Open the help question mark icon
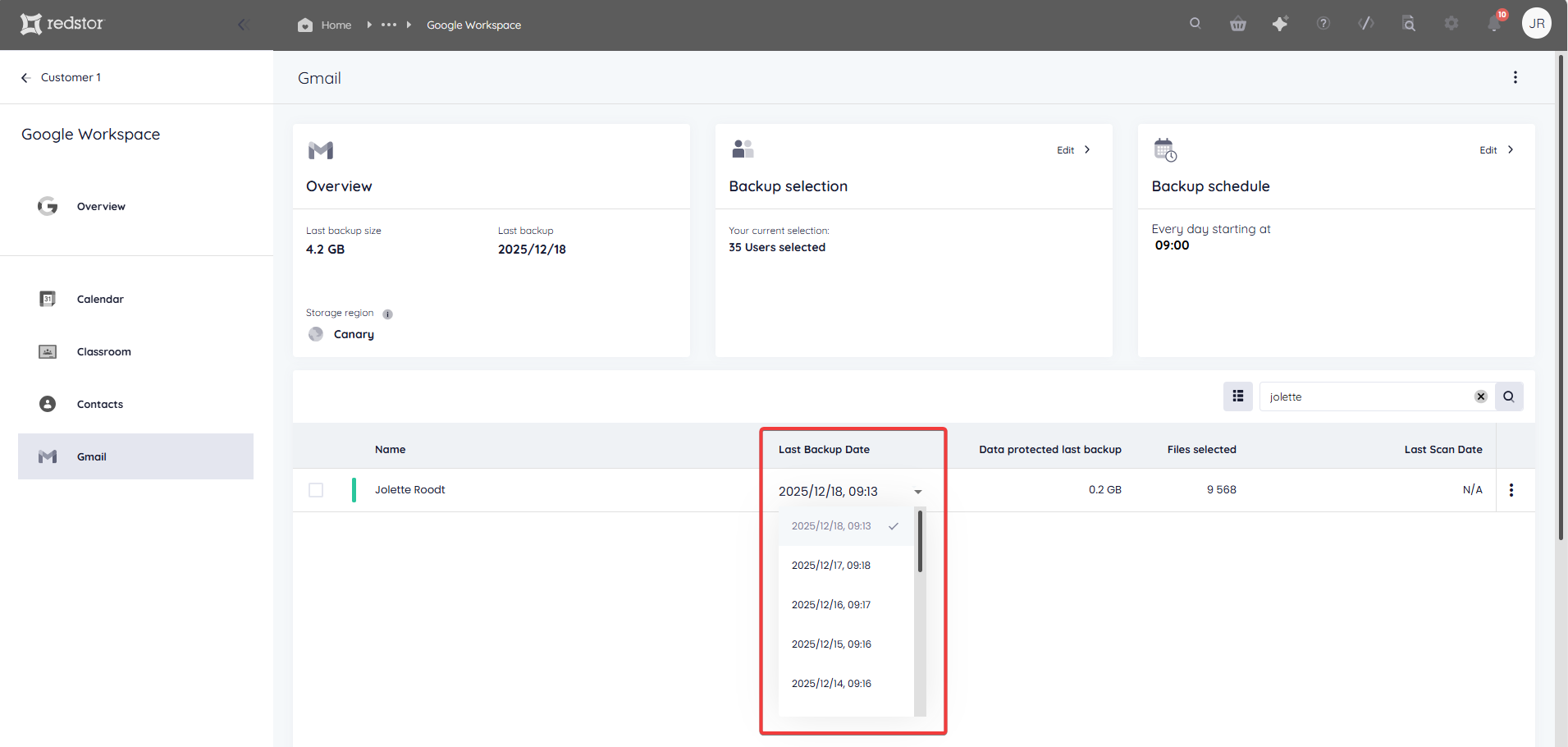The height and width of the screenshot is (747, 1568). click(x=1323, y=23)
